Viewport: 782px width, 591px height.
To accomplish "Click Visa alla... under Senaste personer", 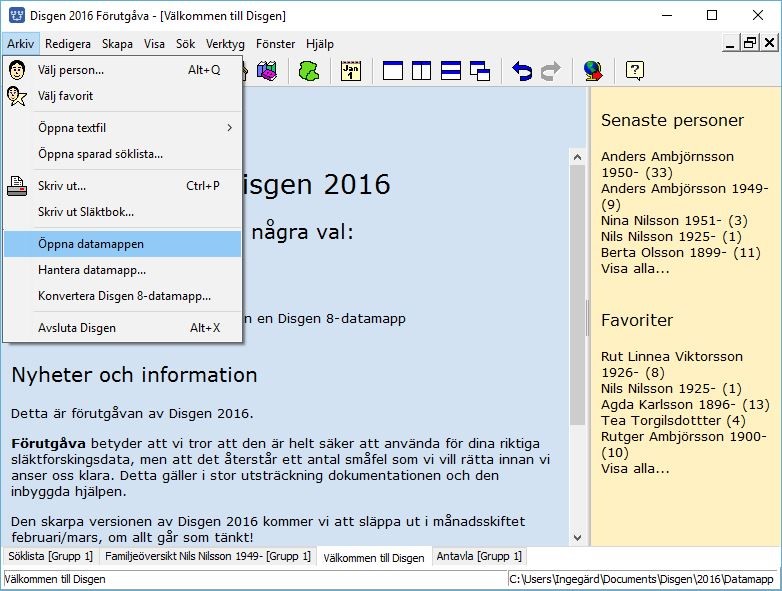I will [635, 268].
